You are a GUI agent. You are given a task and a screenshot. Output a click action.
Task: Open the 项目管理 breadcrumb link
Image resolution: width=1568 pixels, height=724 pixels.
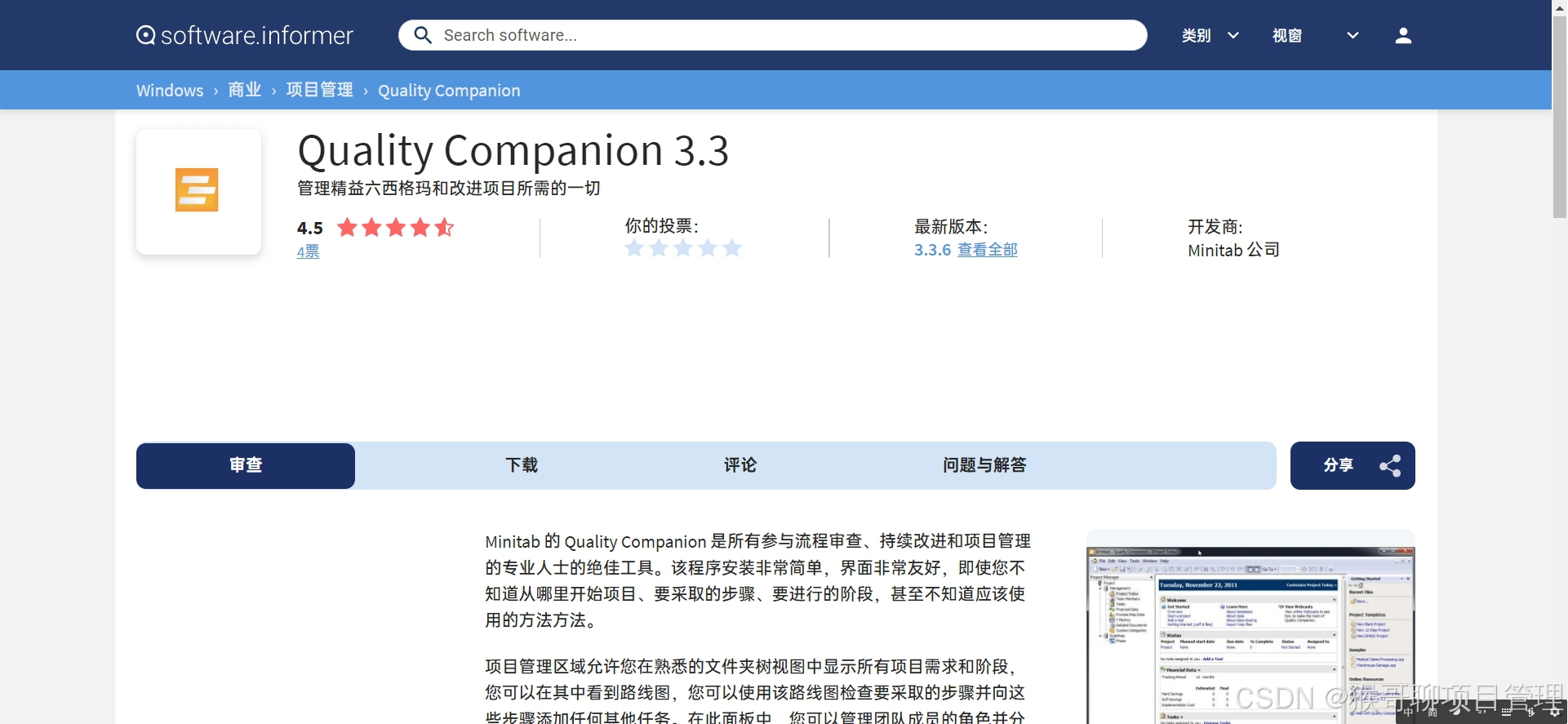[319, 90]
